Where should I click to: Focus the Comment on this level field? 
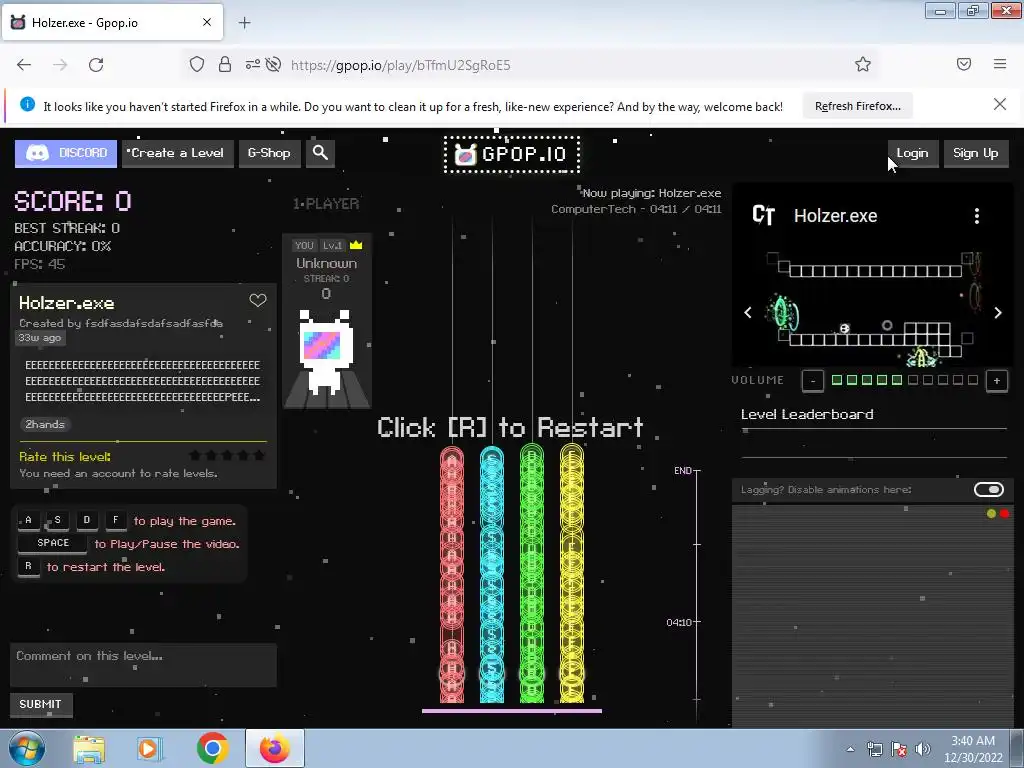[143, 665]
